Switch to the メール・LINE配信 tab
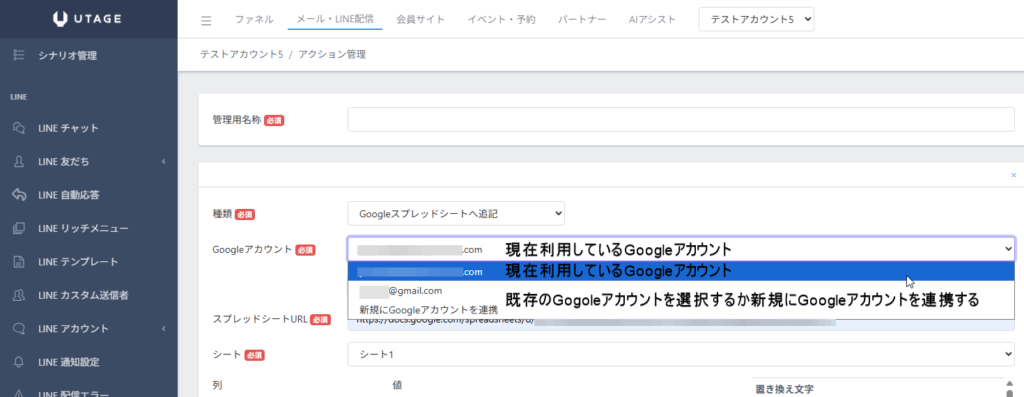 pos(335,20)
